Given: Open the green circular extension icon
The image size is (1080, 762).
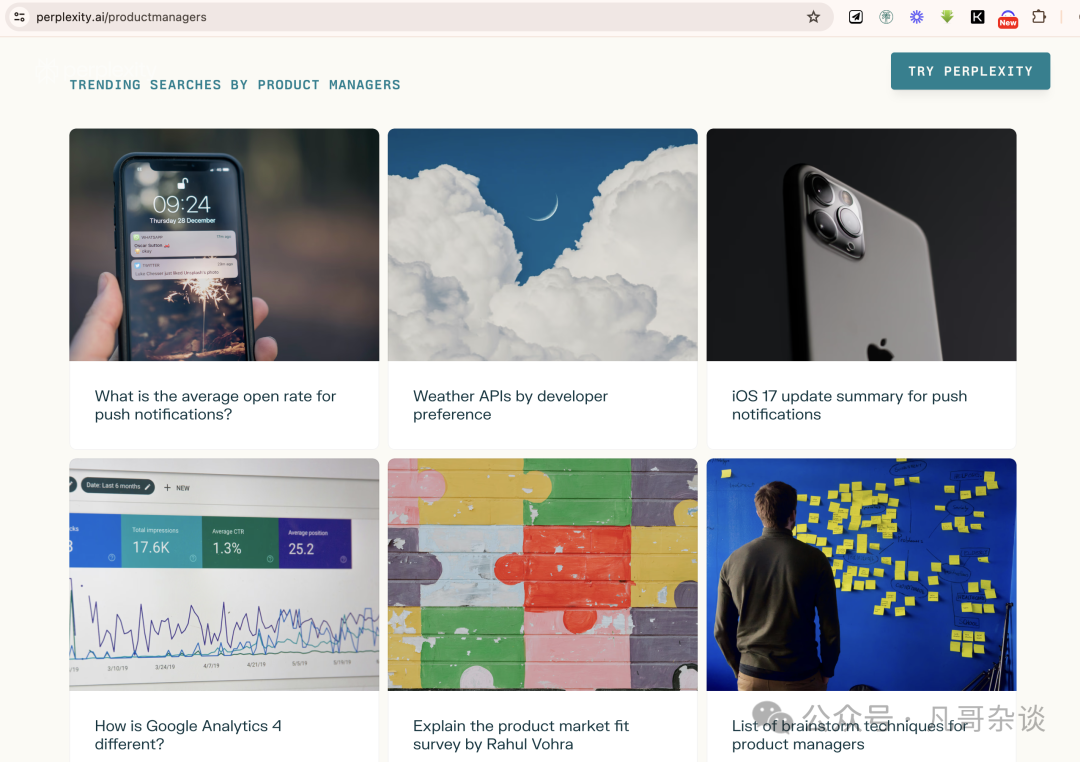Looking at the screenshot, I should tap(886, 17).
